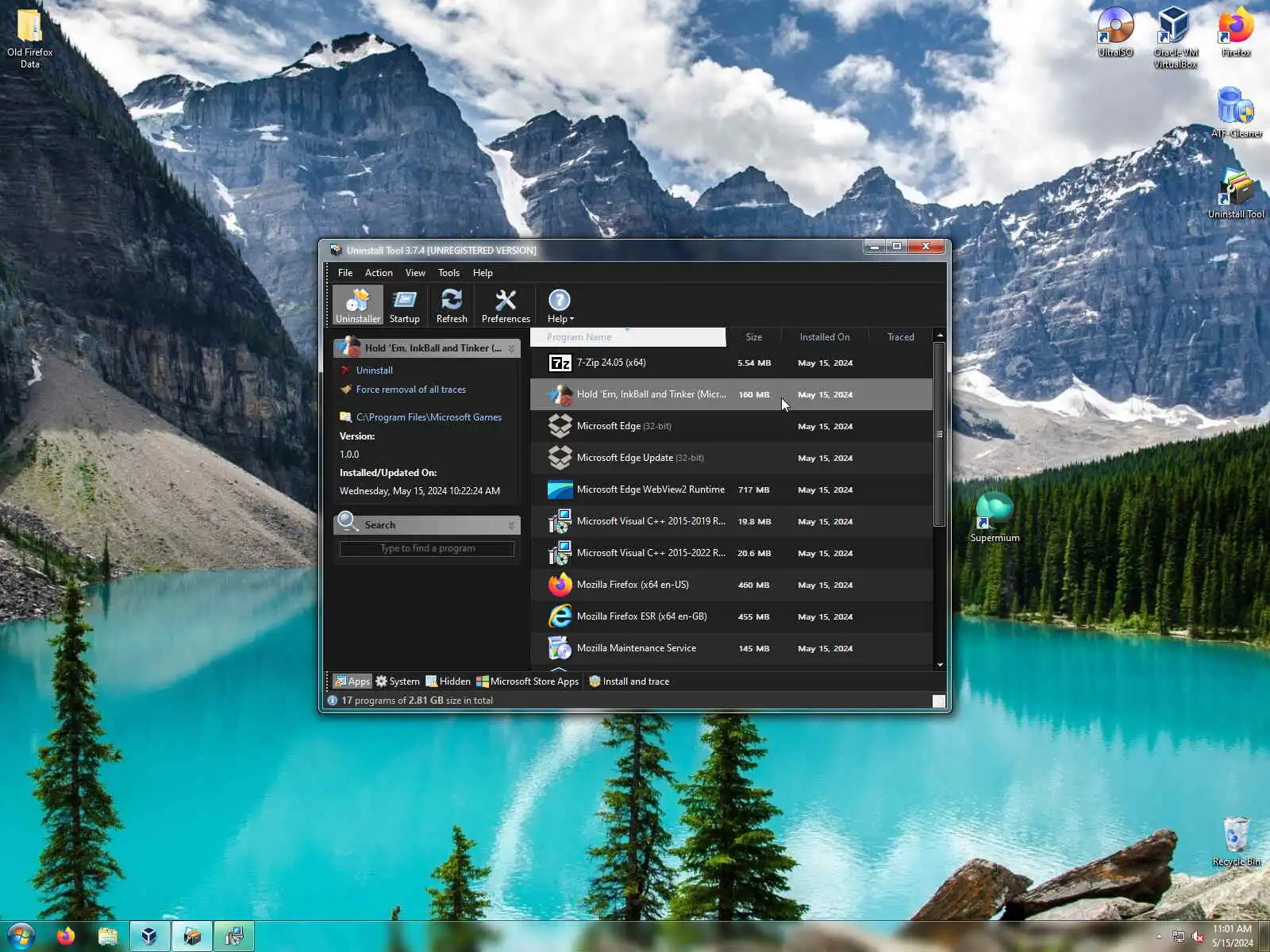The width and height of the screenshot is (1270, 952).
Task: Select the Microsoft Edge (32-bit) icon
Action: [x=560, y=426]
